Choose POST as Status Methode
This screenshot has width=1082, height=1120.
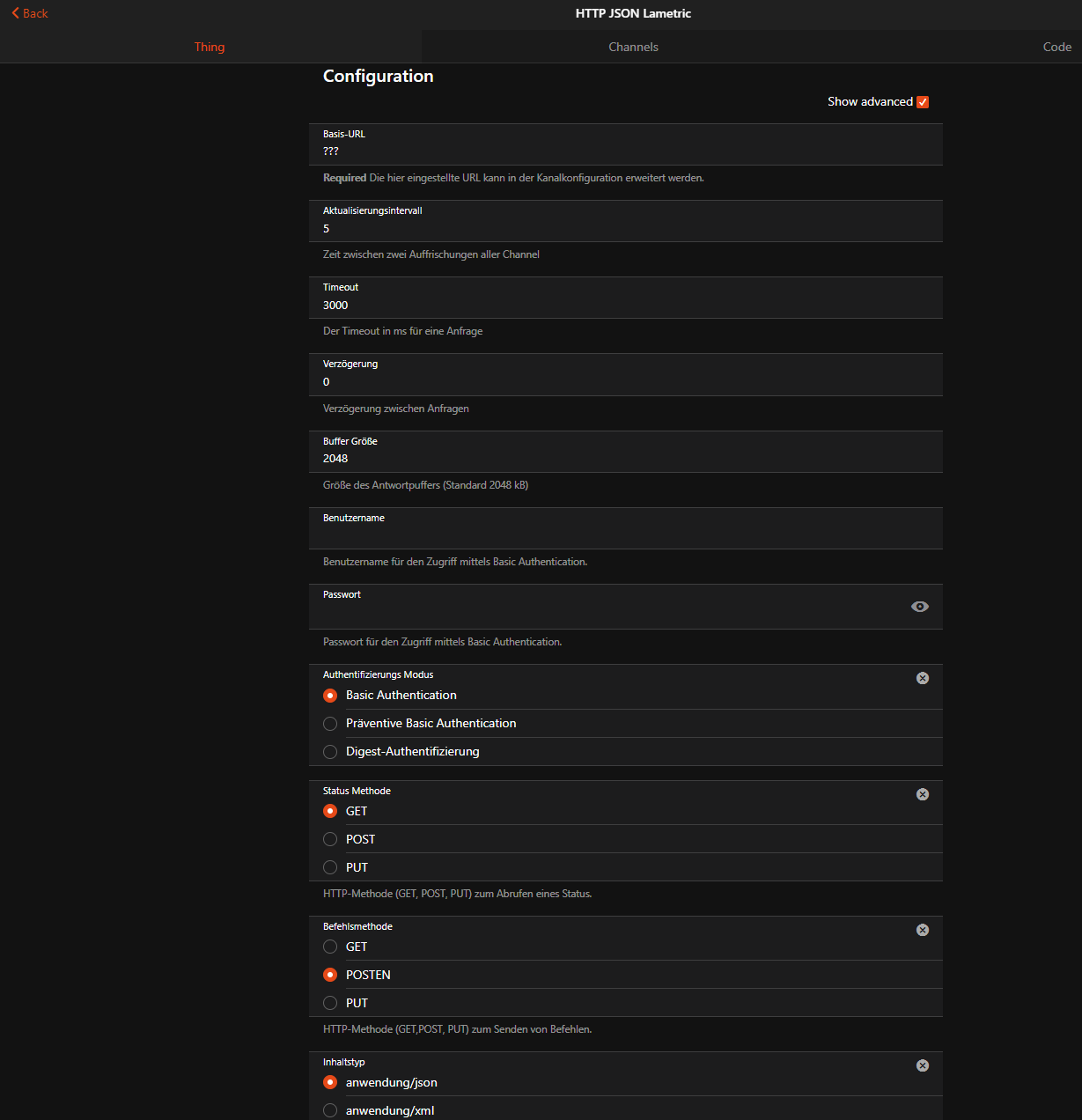click(330, 840)
